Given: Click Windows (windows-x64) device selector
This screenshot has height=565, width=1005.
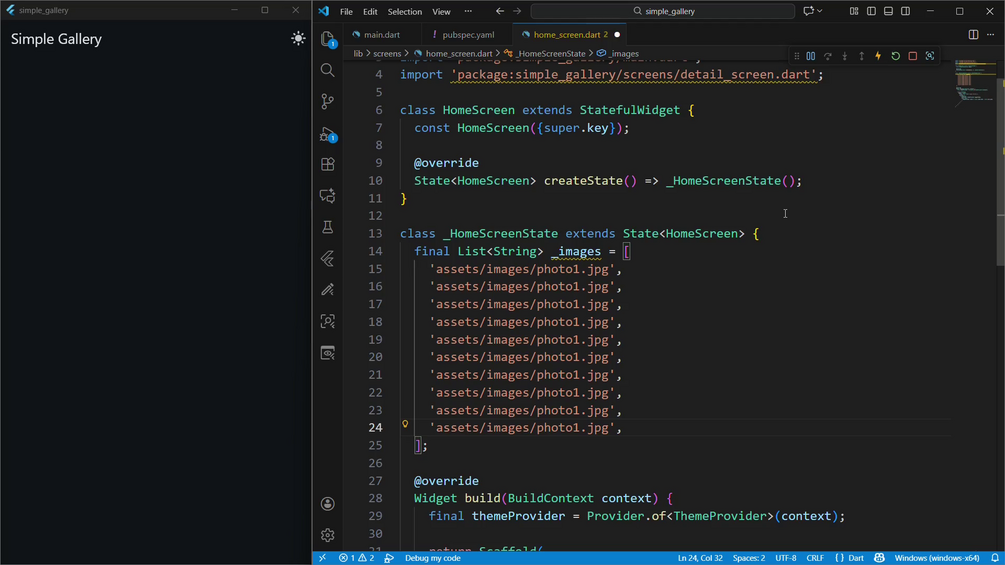Looking at the screenshot, I should coord(936,558).
